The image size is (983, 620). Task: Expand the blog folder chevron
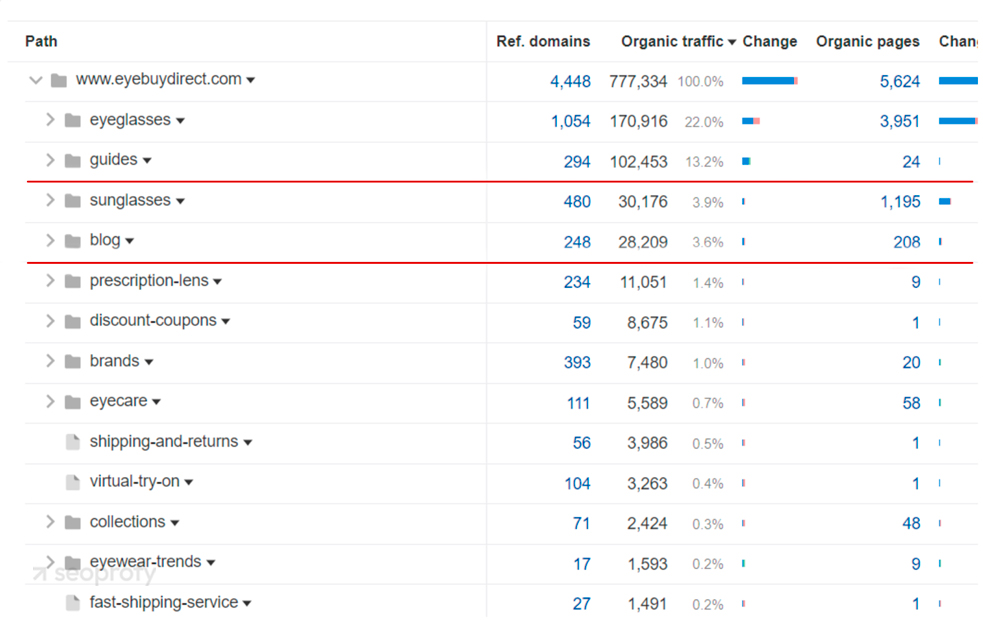click(x=50, y=240)
